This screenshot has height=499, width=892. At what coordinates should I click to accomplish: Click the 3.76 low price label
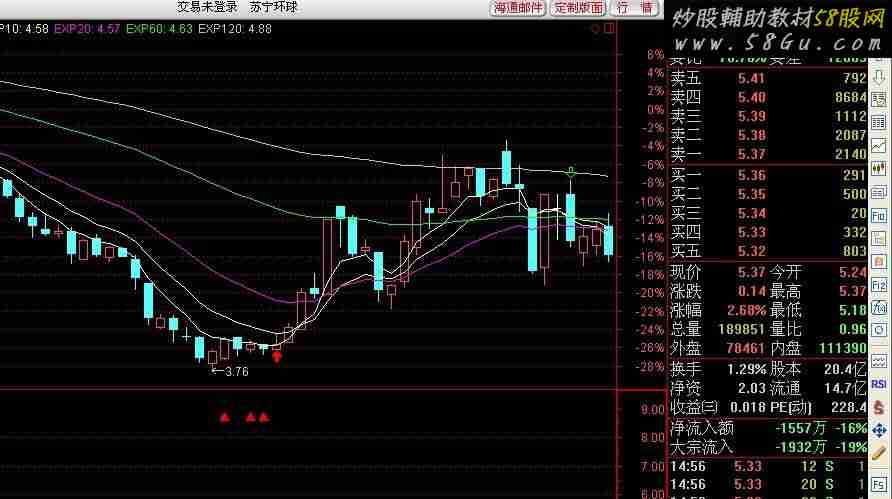pos(237,372)
